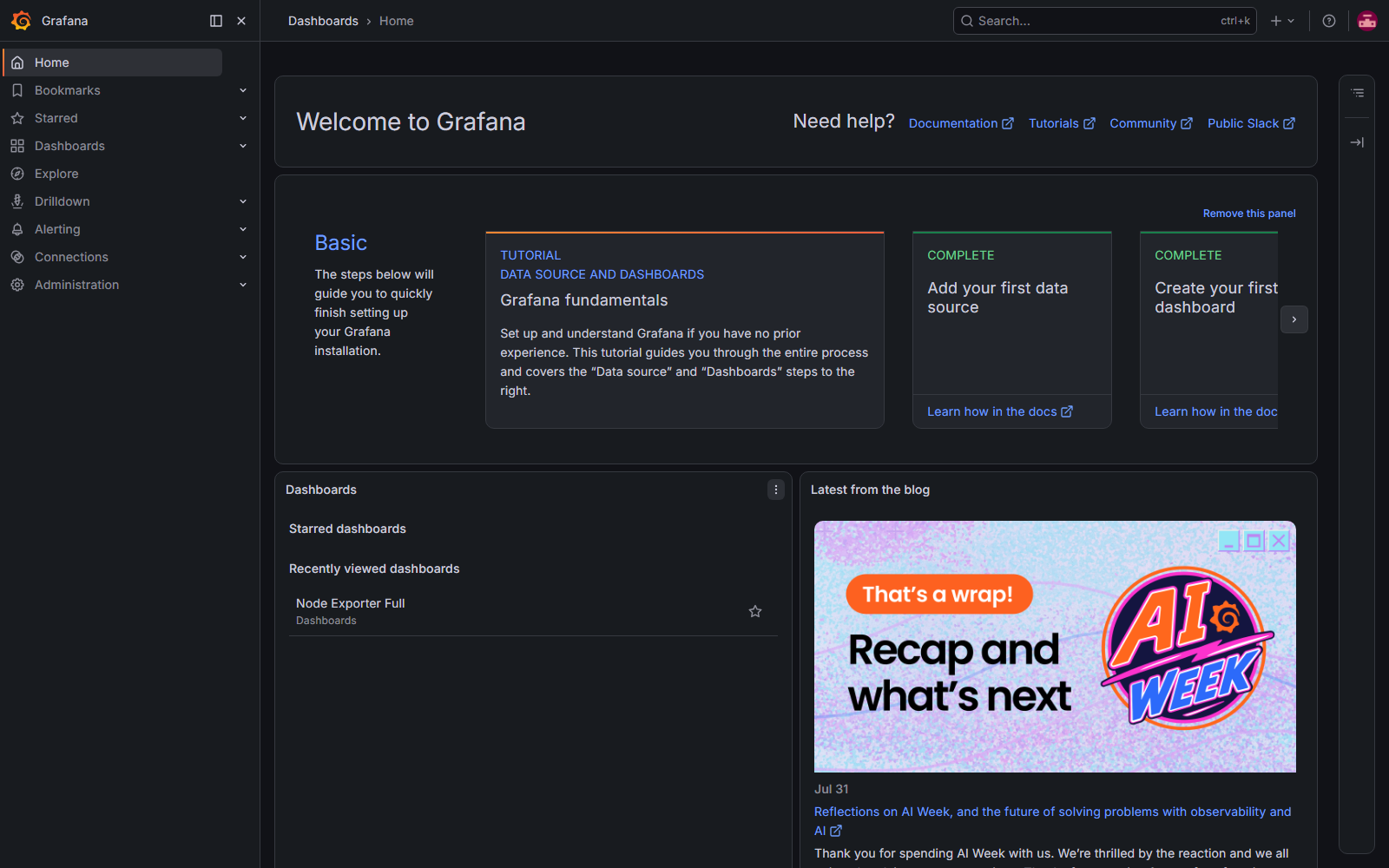This screenshot has height=868, width=1389.
Task: Click the AI Week blog banner image
Action: (1055, 647)
